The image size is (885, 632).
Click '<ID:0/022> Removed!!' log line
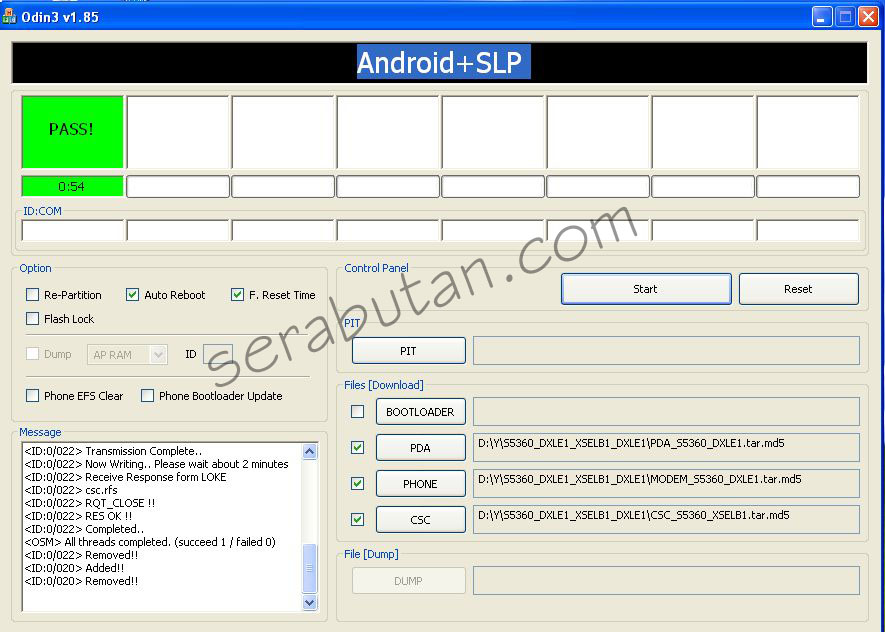click(x=81, y=555)
